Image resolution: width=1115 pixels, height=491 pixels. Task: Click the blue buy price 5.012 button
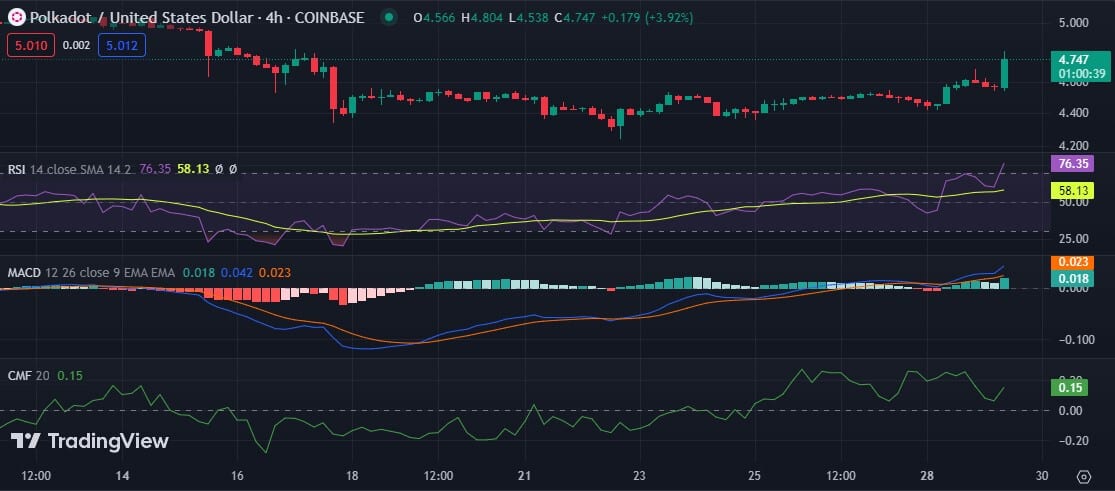[x=123, y=44]
